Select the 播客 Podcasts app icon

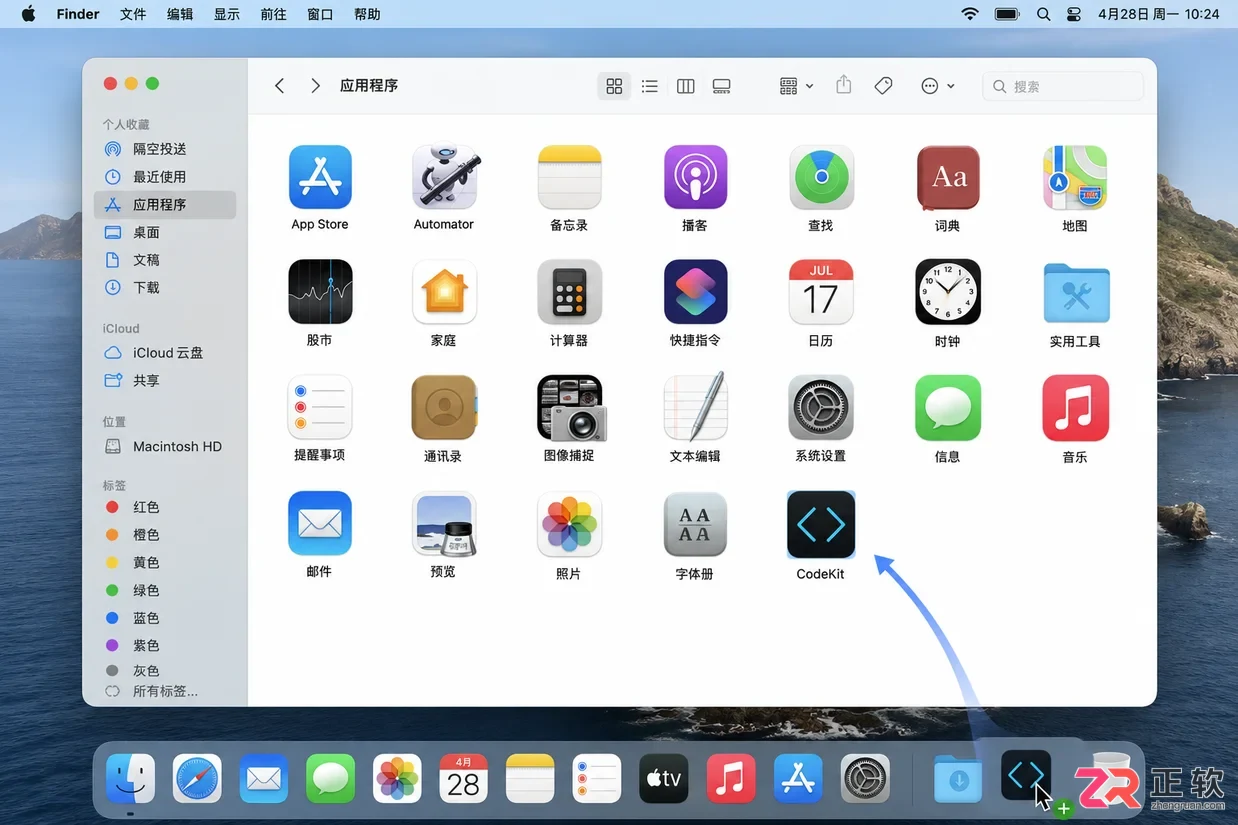click(x=695, y=177)
